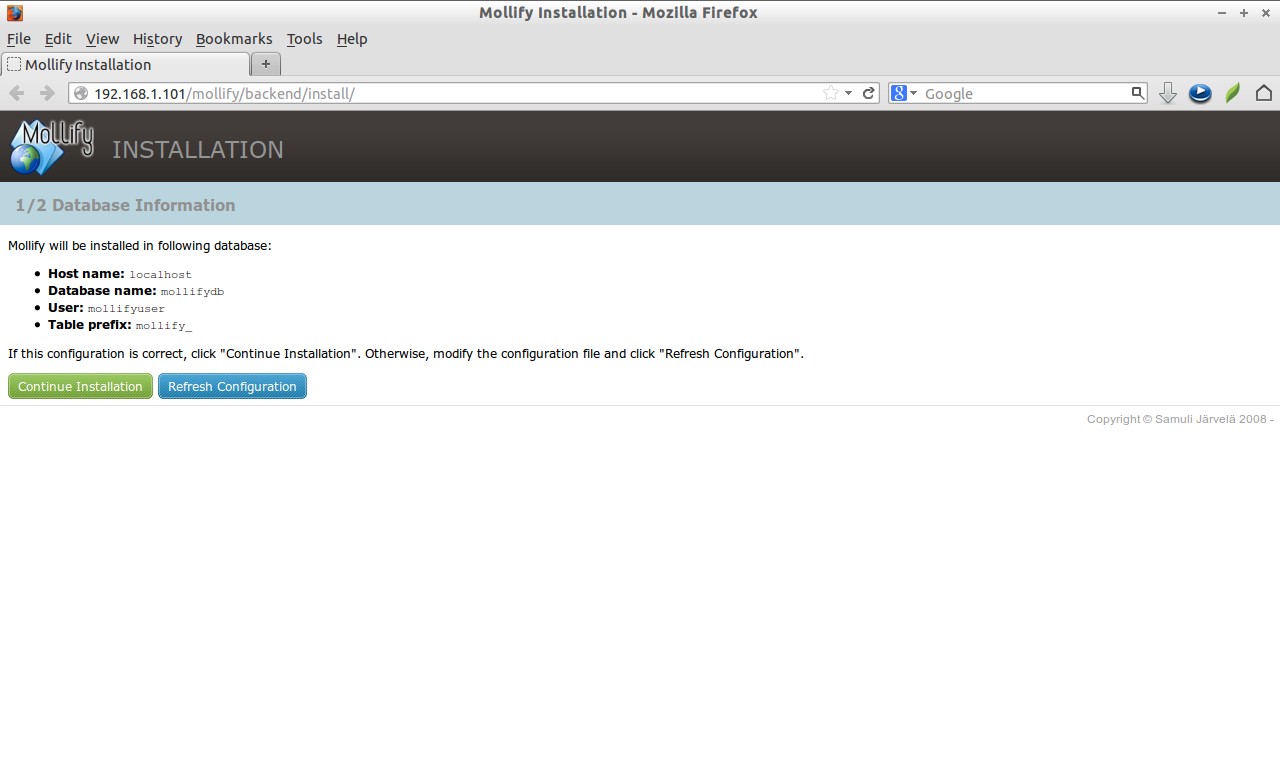Click the INSTALLATION header text
The height and width of the screenshot is (776, 1280).
tap(198, 149)
